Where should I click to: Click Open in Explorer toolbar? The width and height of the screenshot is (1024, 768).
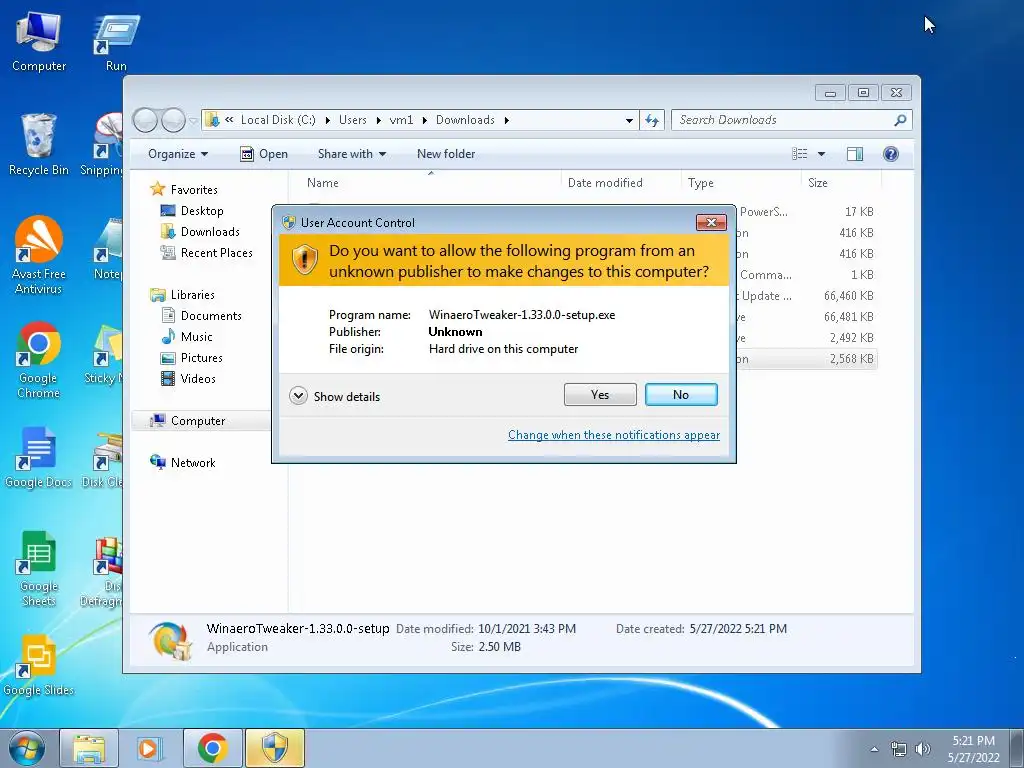pyautogui.click(x=264, y=154)
